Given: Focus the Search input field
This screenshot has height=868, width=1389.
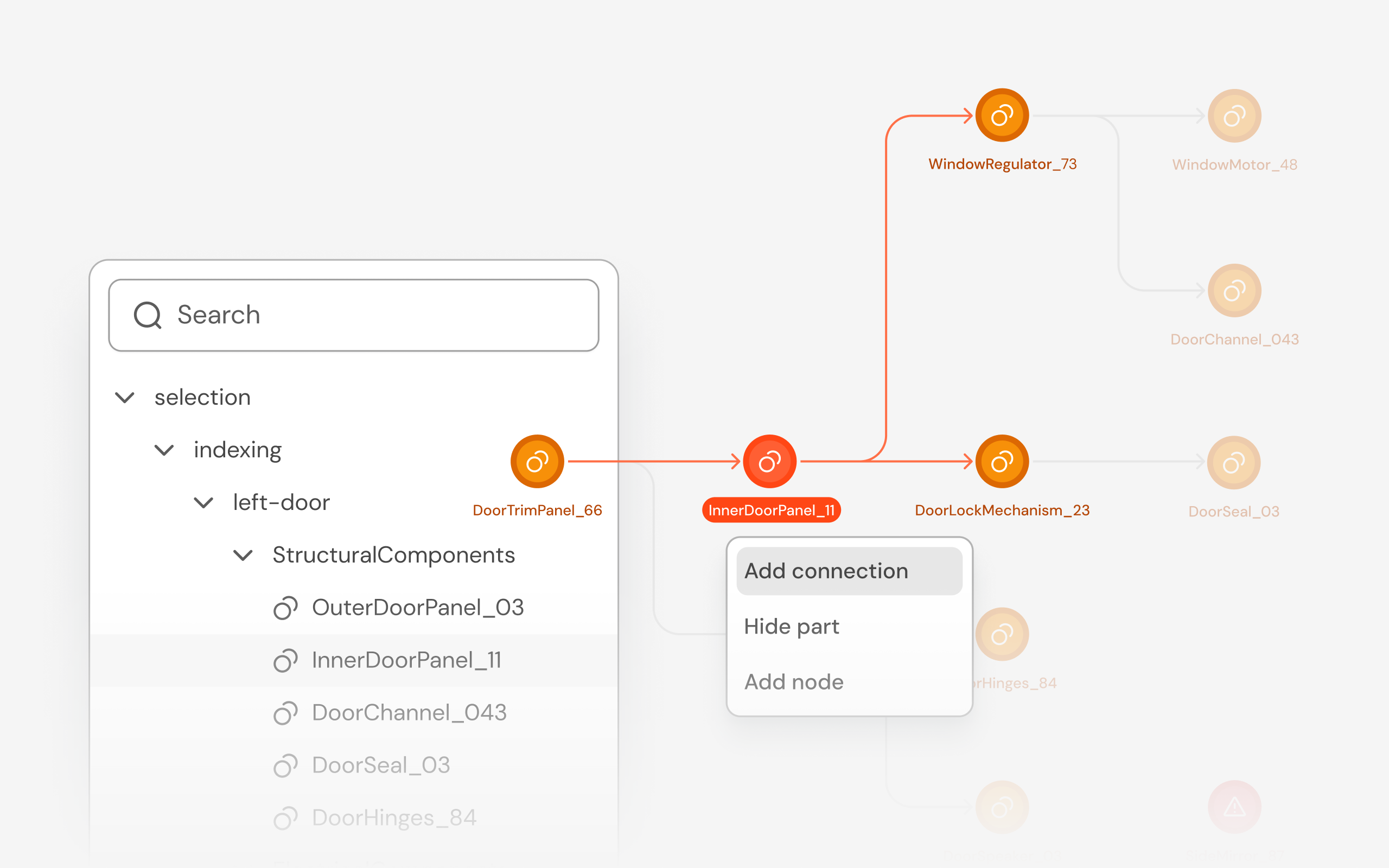Looking at the screenshot, I should [354, 315].
